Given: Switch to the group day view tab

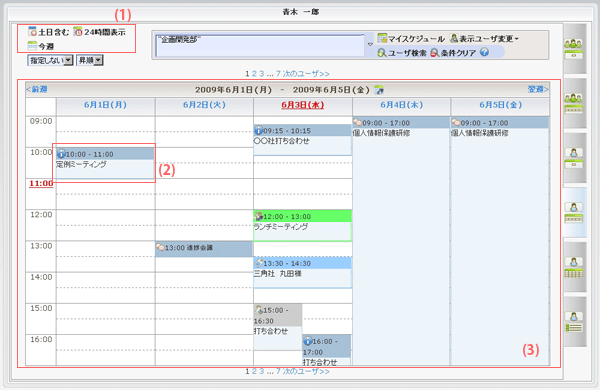Looking at the screenshot, I should coord(574,49).
